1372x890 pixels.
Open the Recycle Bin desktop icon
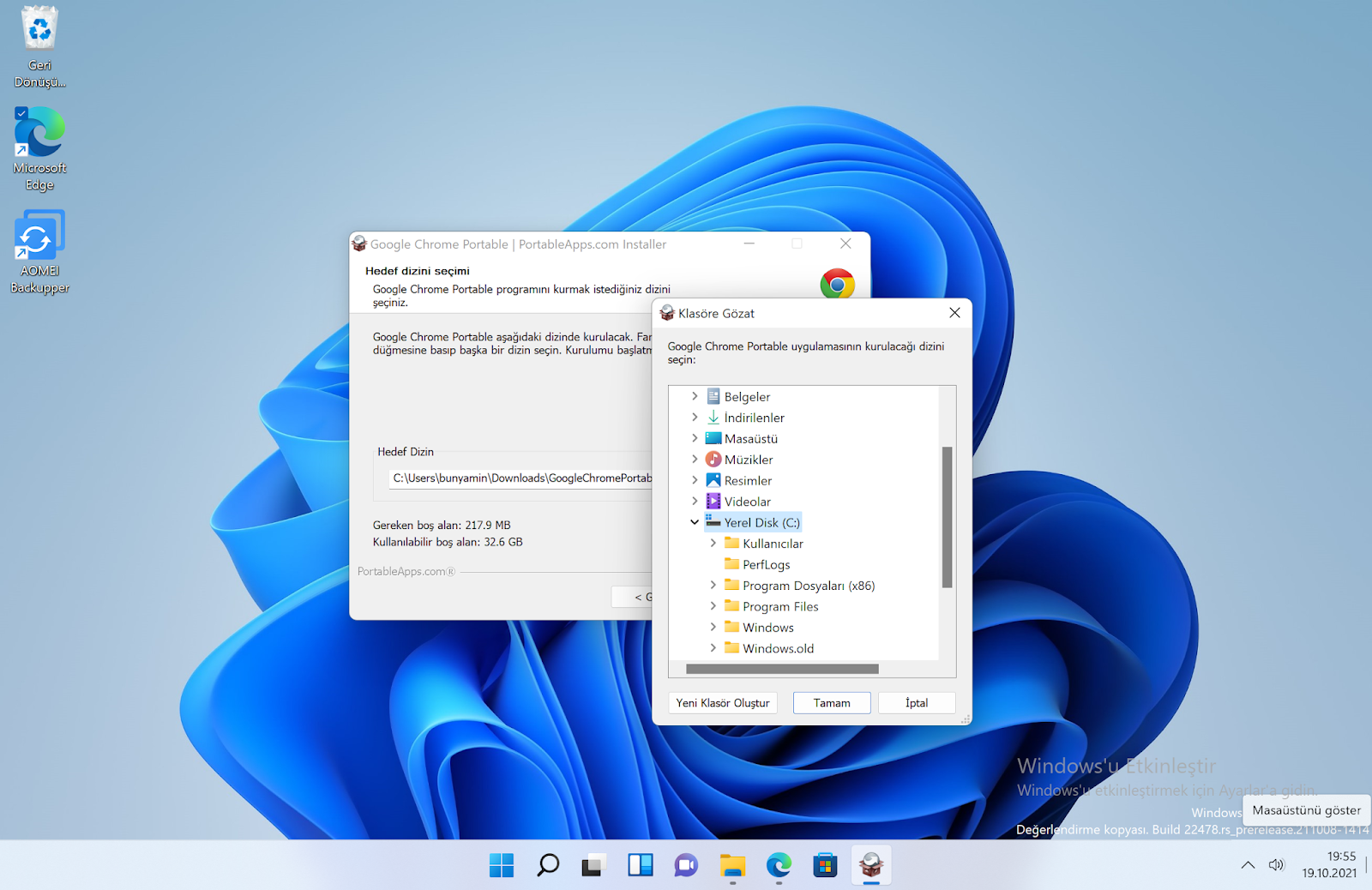(39, 46)
